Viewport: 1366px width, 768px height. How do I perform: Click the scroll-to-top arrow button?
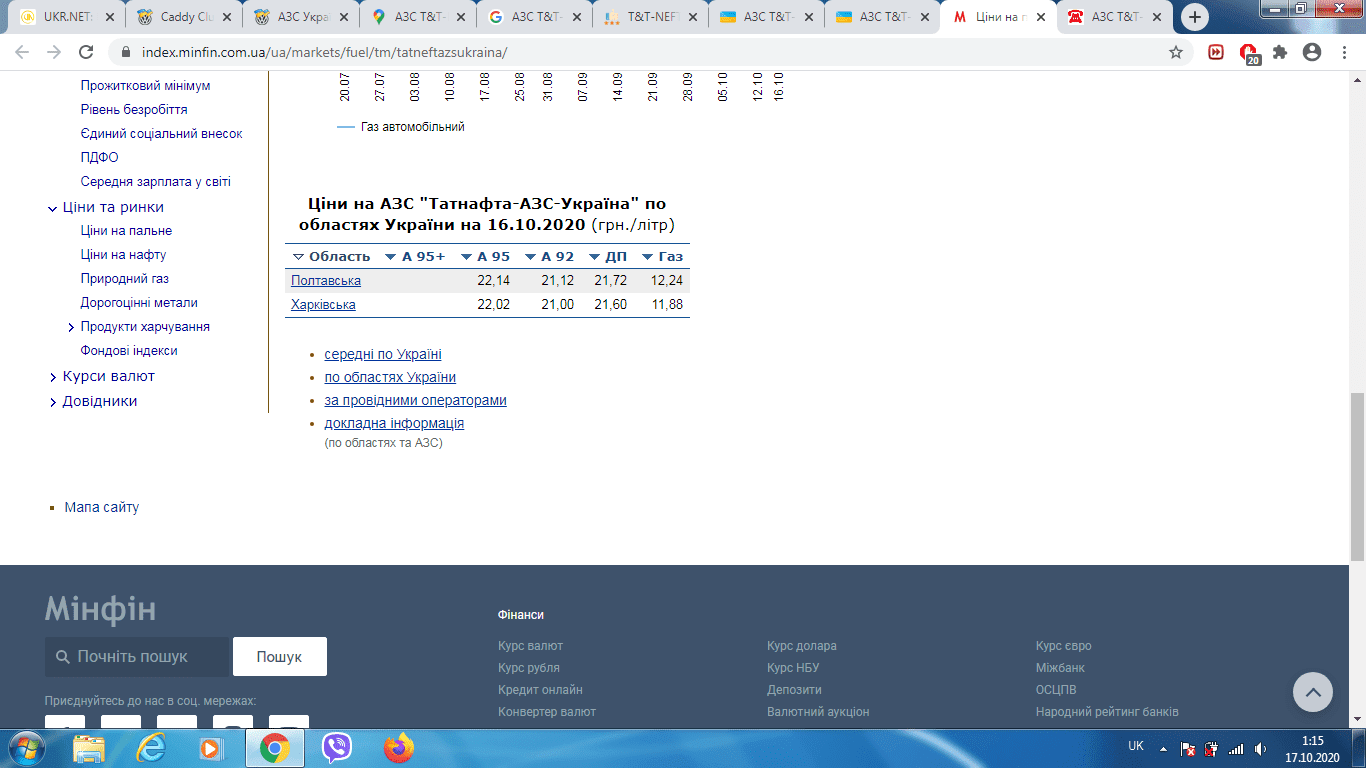1313,691
